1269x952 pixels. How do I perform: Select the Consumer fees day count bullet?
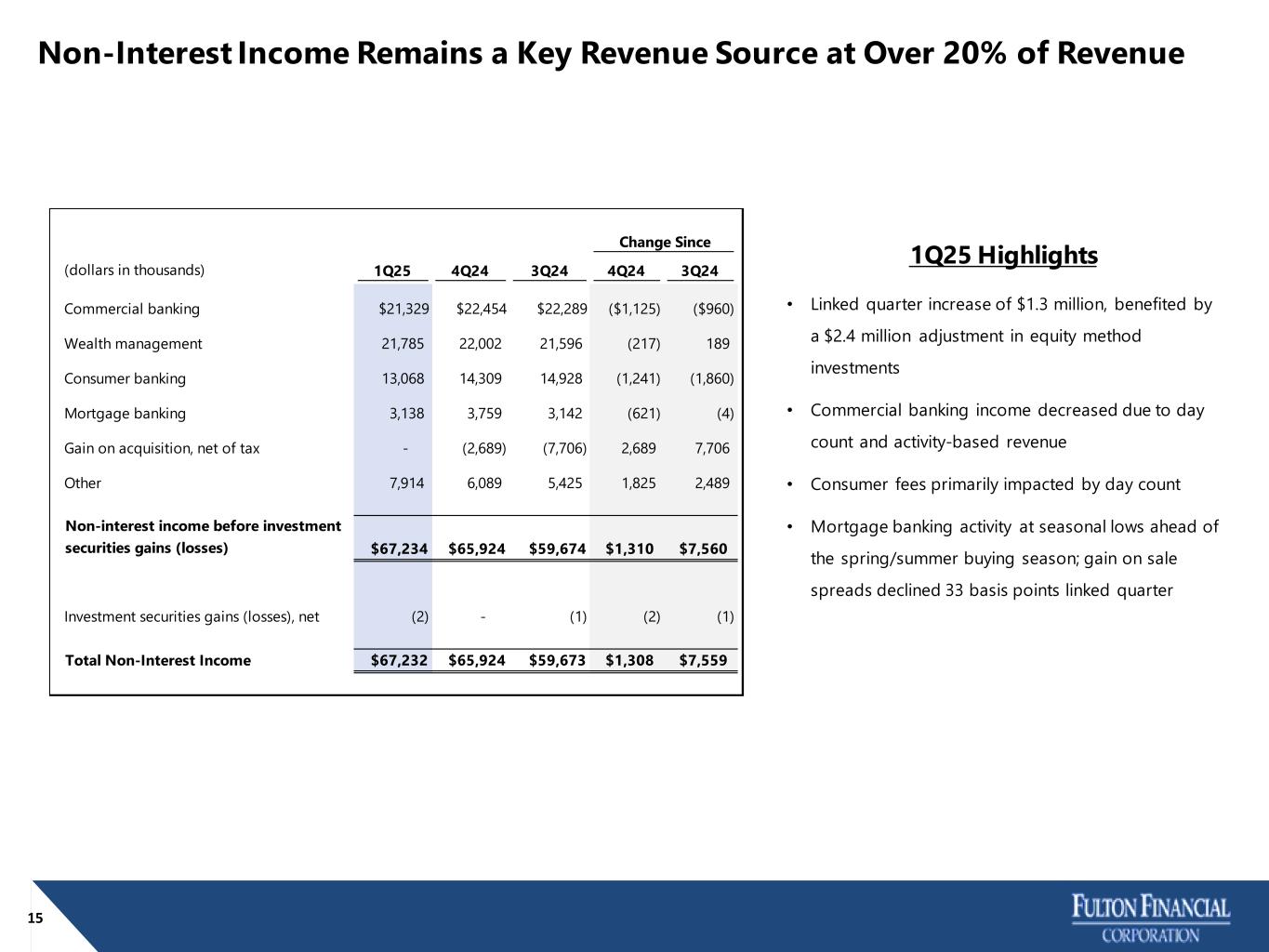pos(995,484)
